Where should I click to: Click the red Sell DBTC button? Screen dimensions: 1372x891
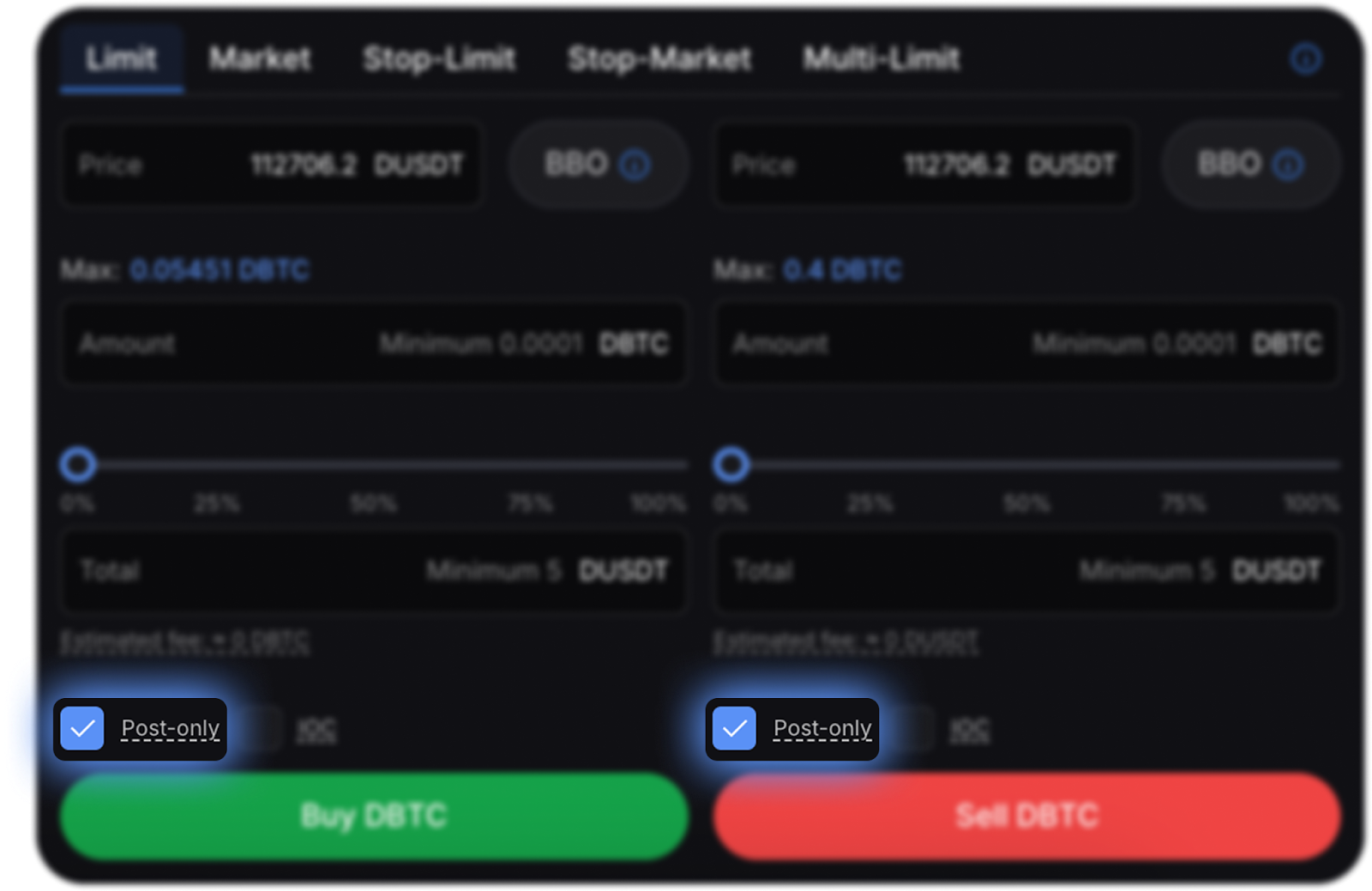[1026, 816]
